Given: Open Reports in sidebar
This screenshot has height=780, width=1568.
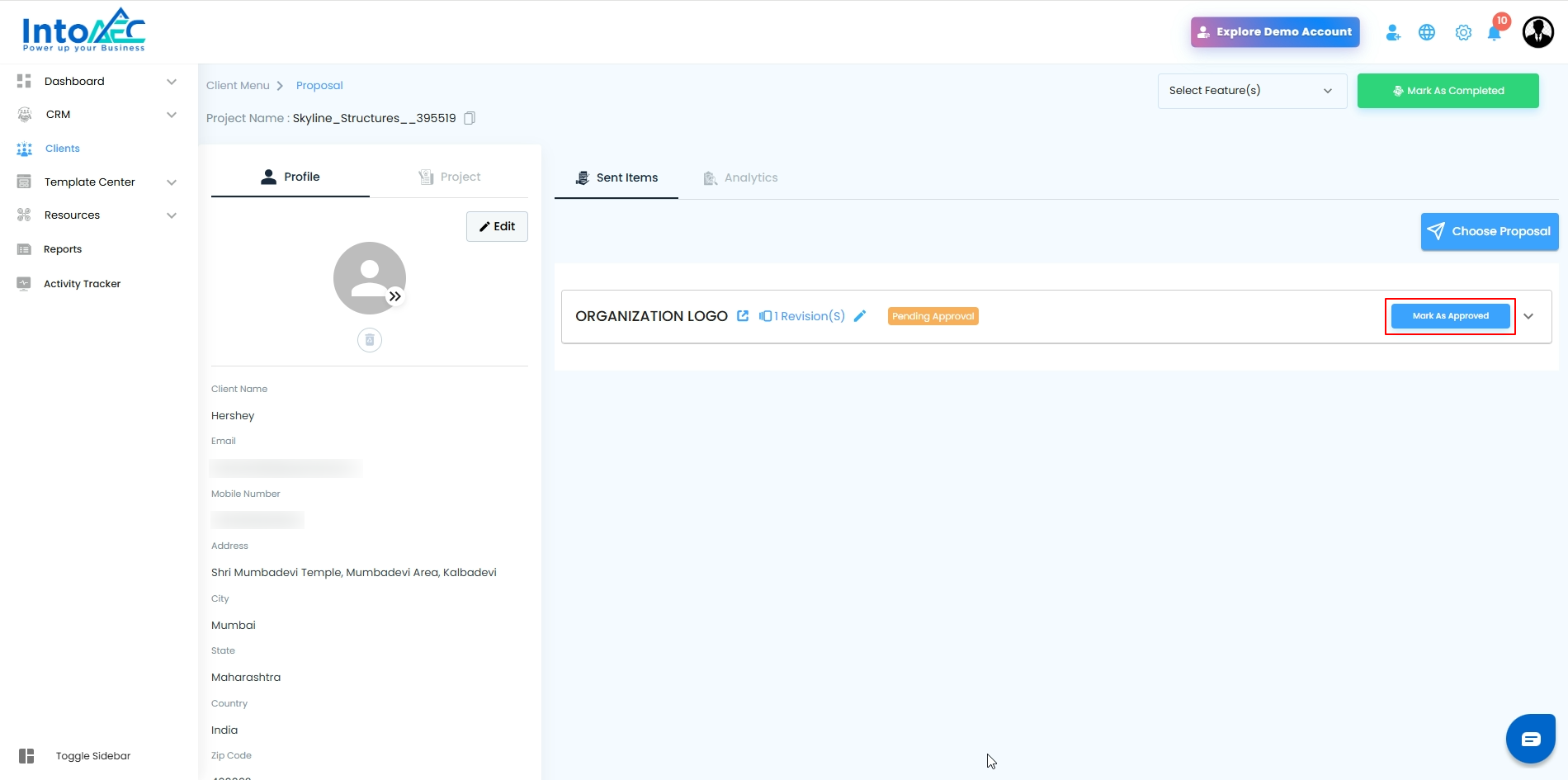Looking at the screenshot, I should pos(63,249).
